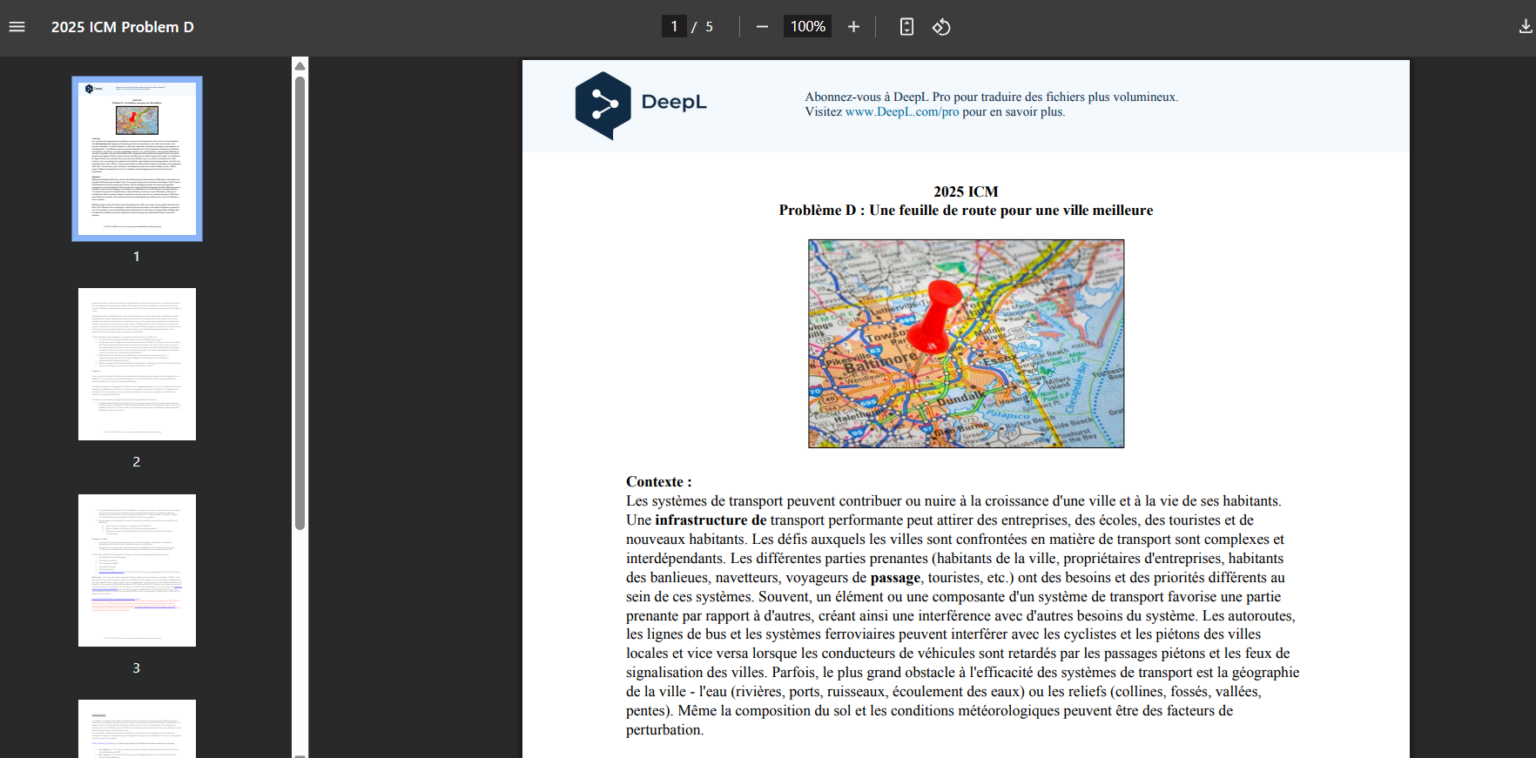
Task: Open the www.DeepL.com/pro link
Action: point(901,112)
